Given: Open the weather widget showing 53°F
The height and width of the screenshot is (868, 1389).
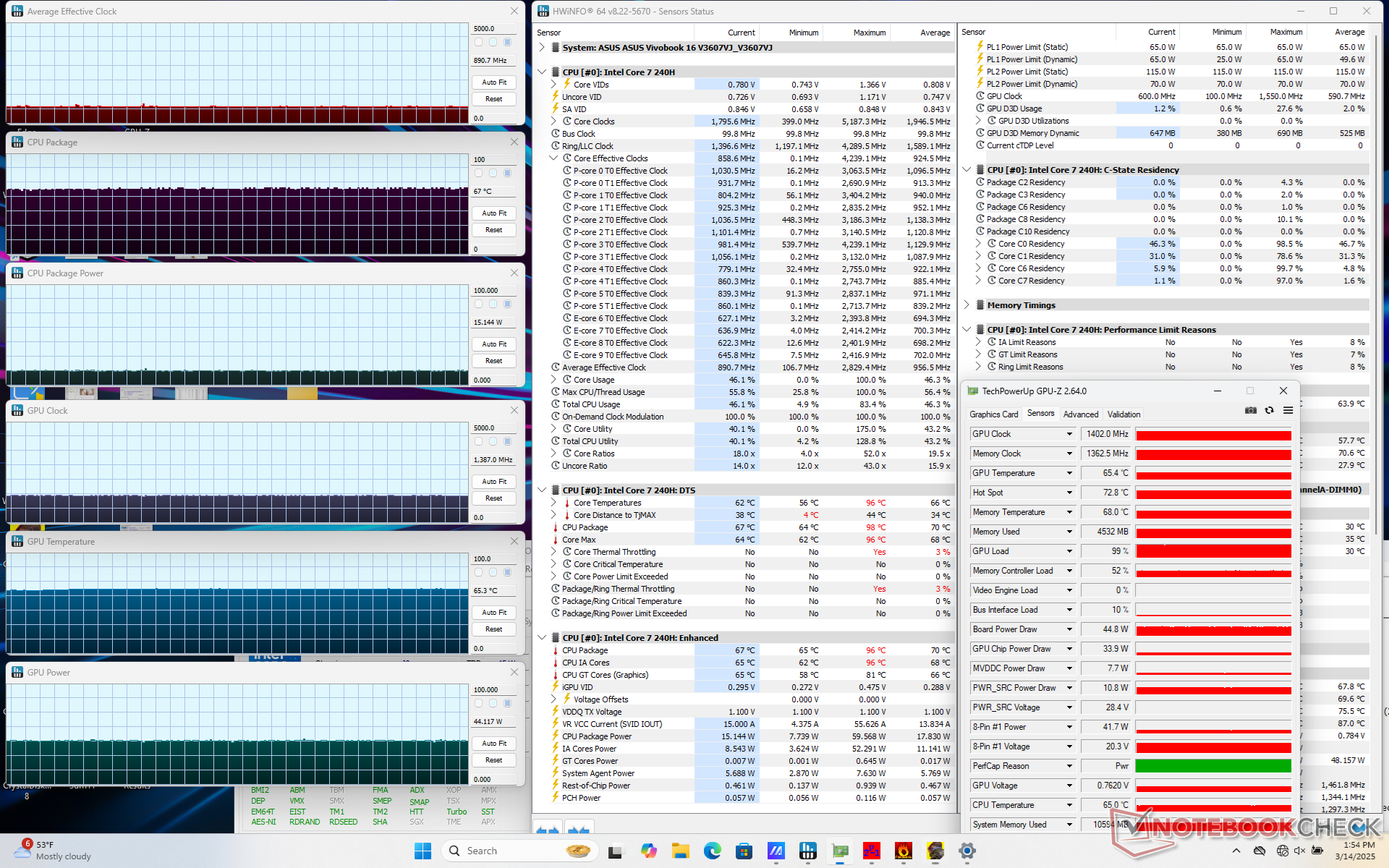Looking at the screenshot, I should 54,851.
